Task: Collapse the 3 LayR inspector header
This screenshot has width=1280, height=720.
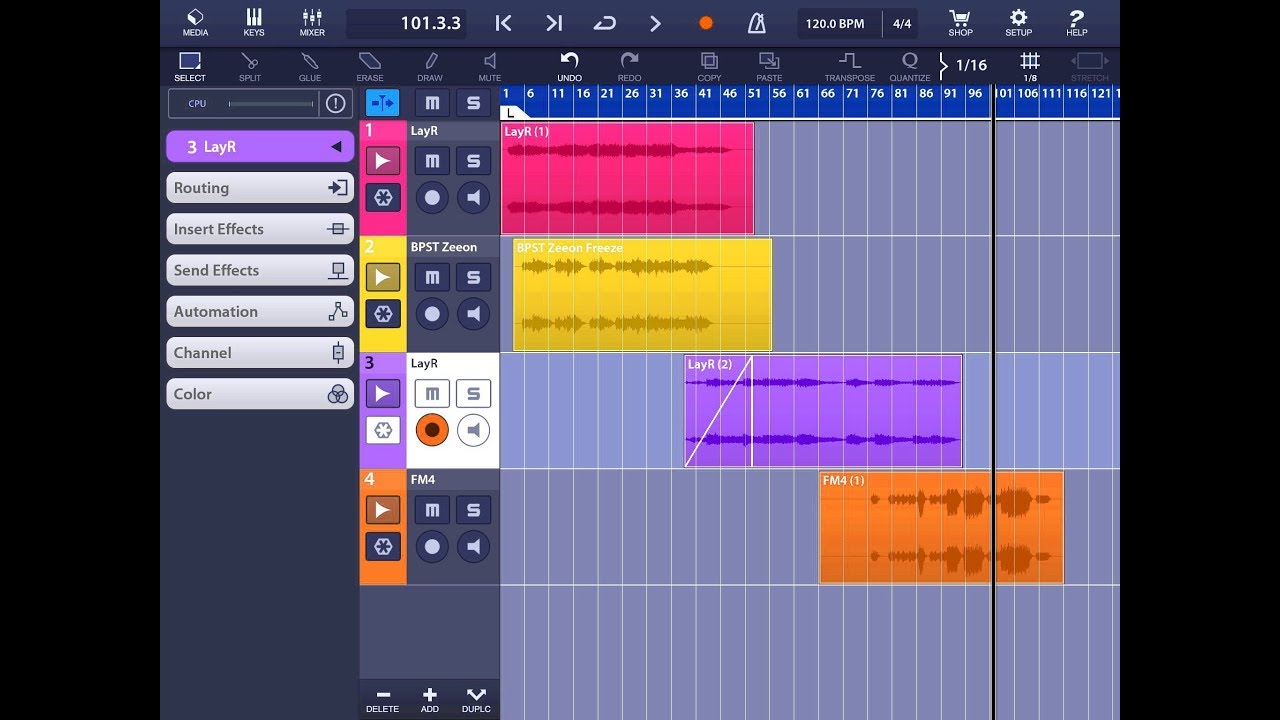Action: (260, 146)
